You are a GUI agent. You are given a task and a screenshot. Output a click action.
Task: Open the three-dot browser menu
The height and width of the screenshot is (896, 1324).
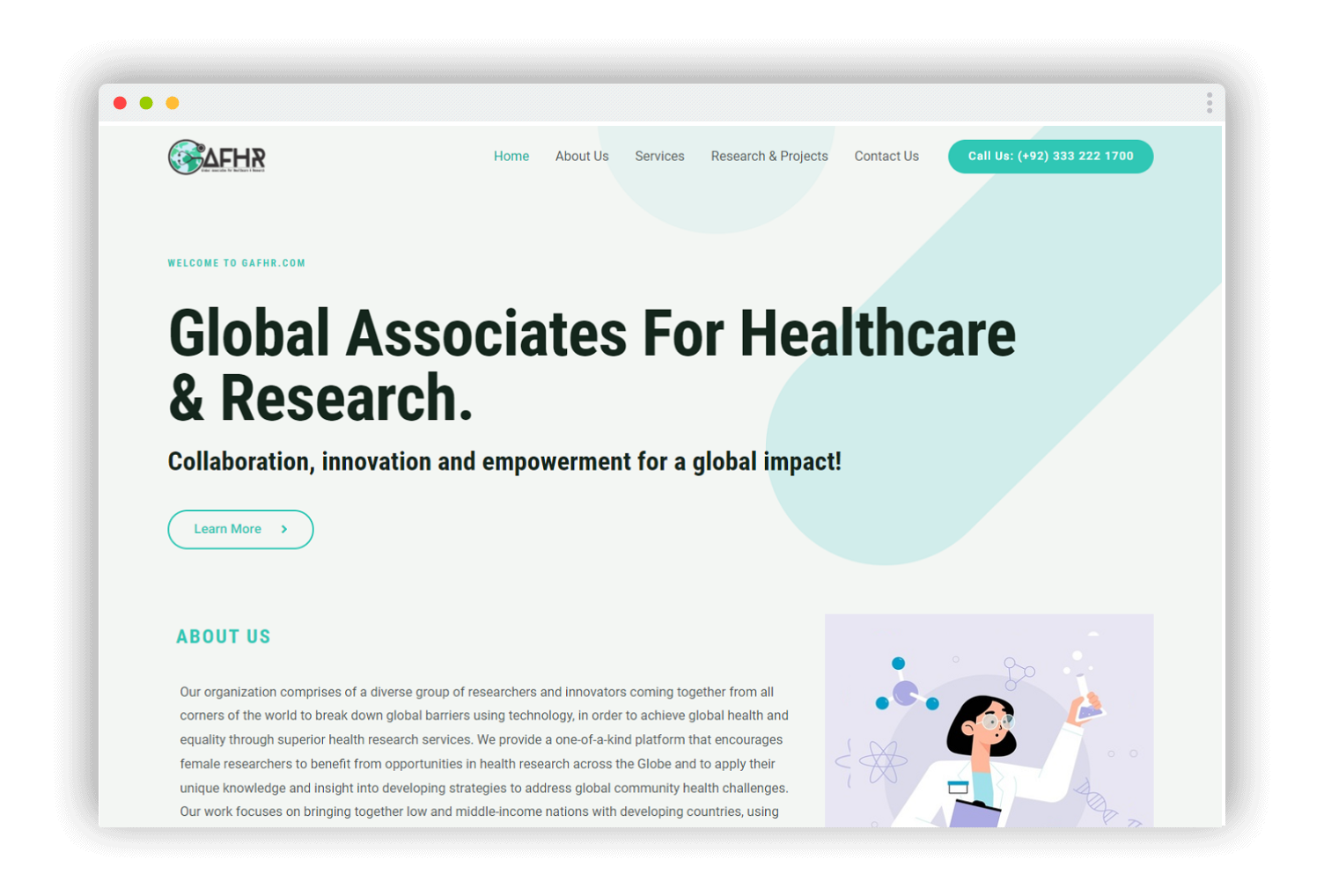coord(1209,103)
